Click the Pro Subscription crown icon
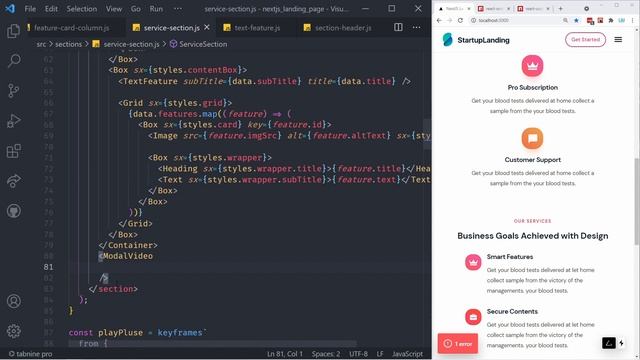The height and width of the screenshot is (360, 640). tap(532, 66)
